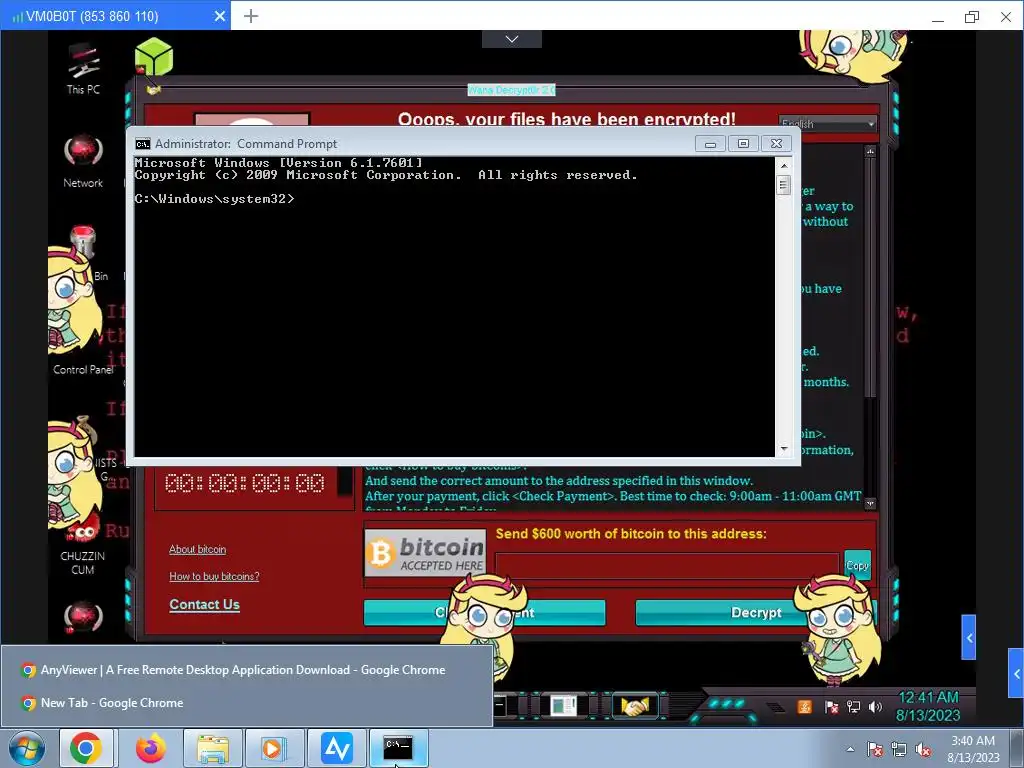Expand the blue side panel arrow inside session
Viewport: 1024px width, 768px height.
[968, 637]
